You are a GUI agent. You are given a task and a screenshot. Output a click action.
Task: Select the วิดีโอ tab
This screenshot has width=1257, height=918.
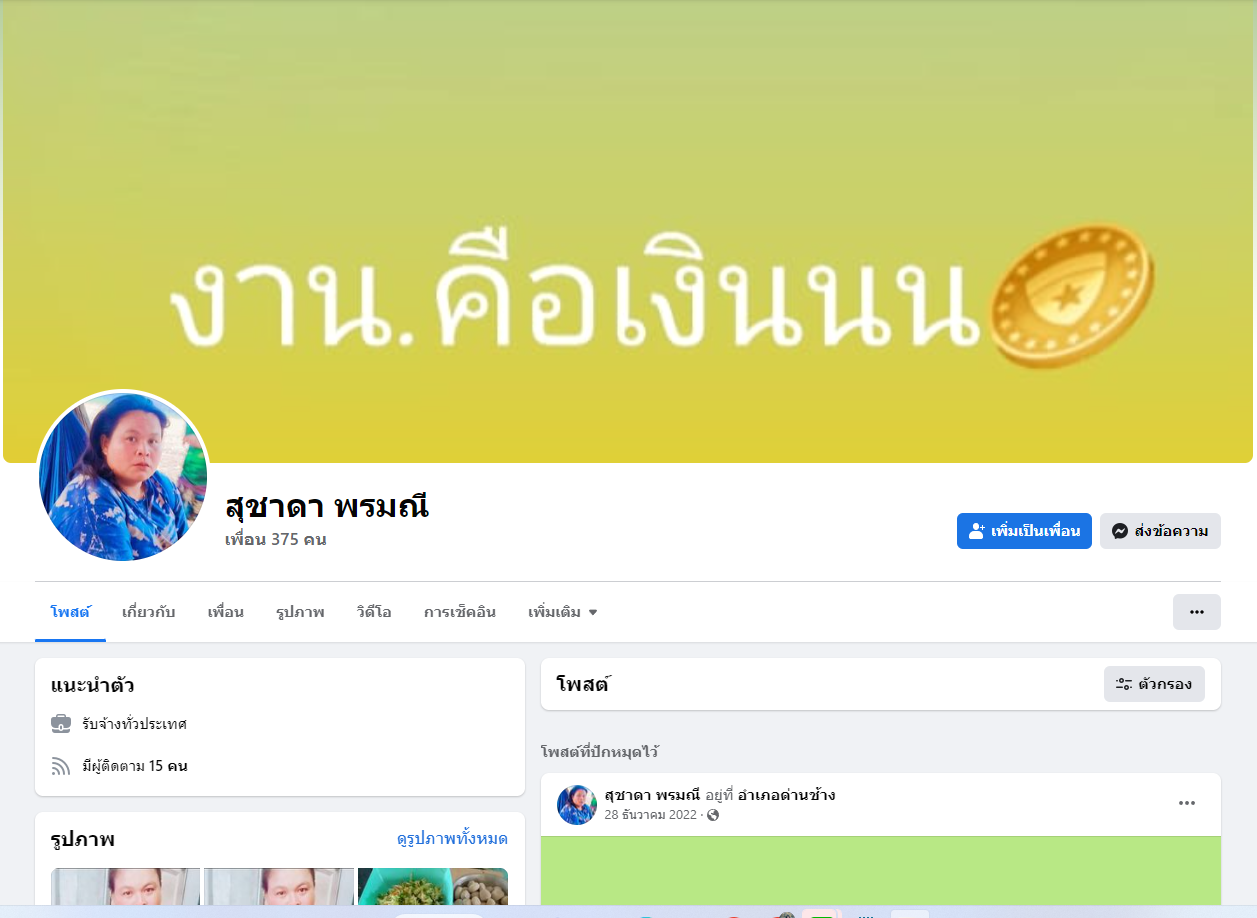tap(374, 612)
